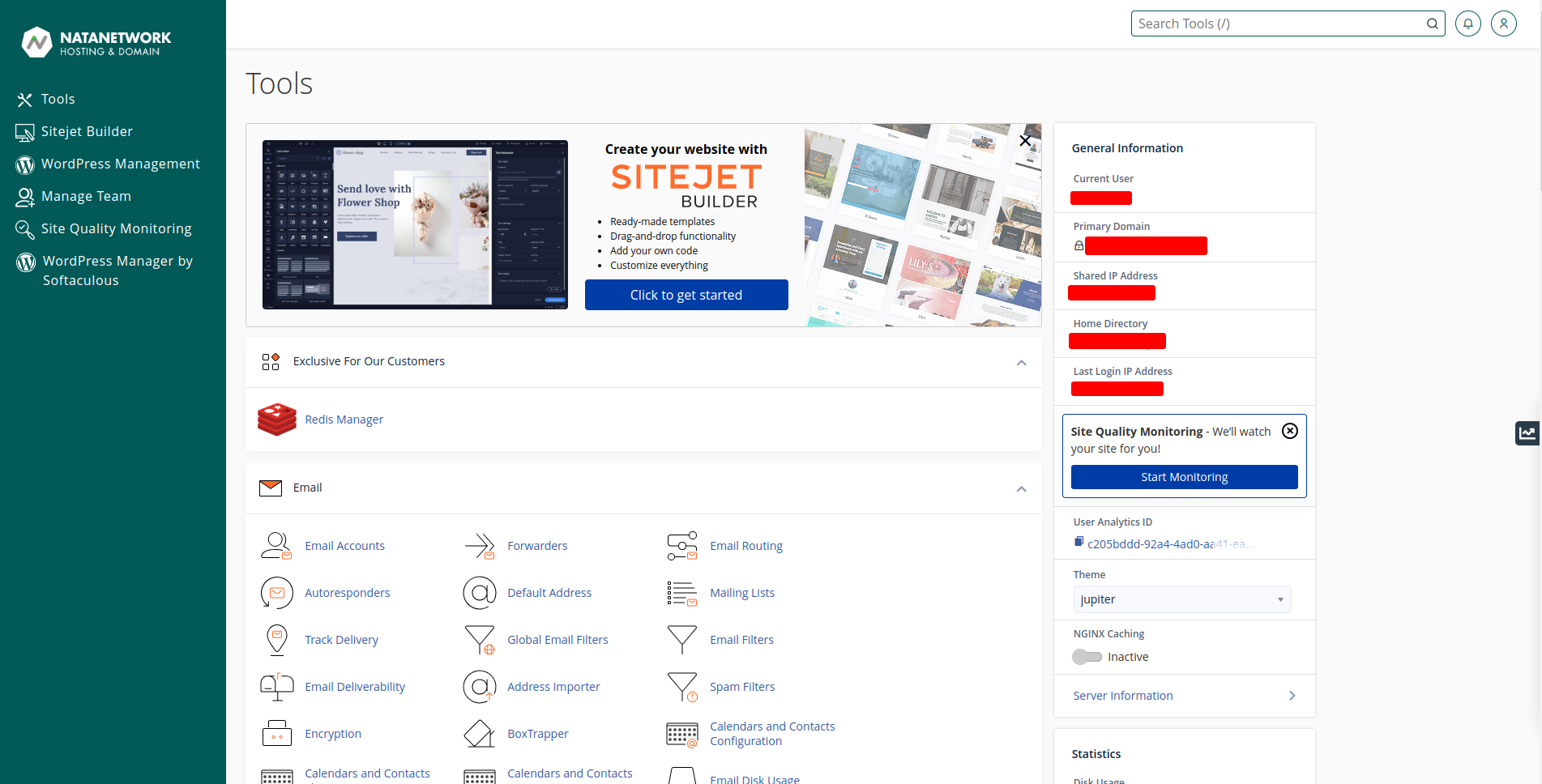Image resolution: width=1542 pixels, height=784 pixels.
Task: Copy the User Analytics ID icon
Action: [1079, 542]
